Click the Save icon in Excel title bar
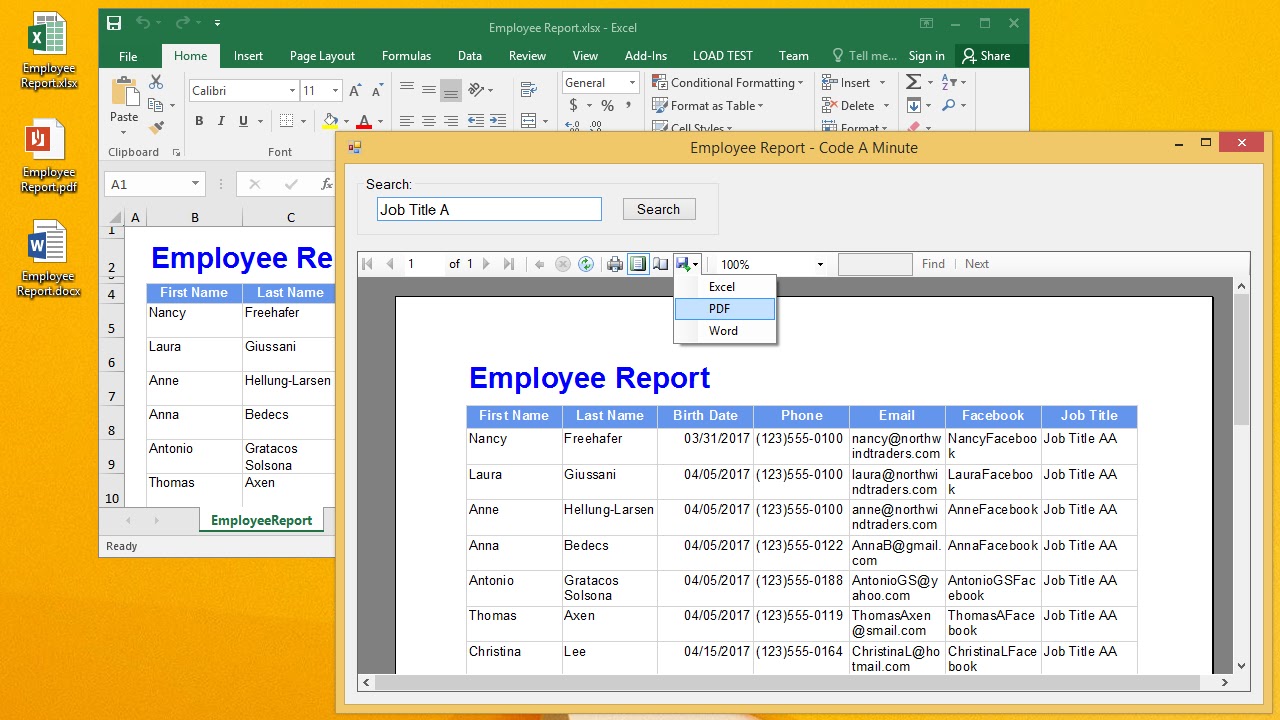 114,23
